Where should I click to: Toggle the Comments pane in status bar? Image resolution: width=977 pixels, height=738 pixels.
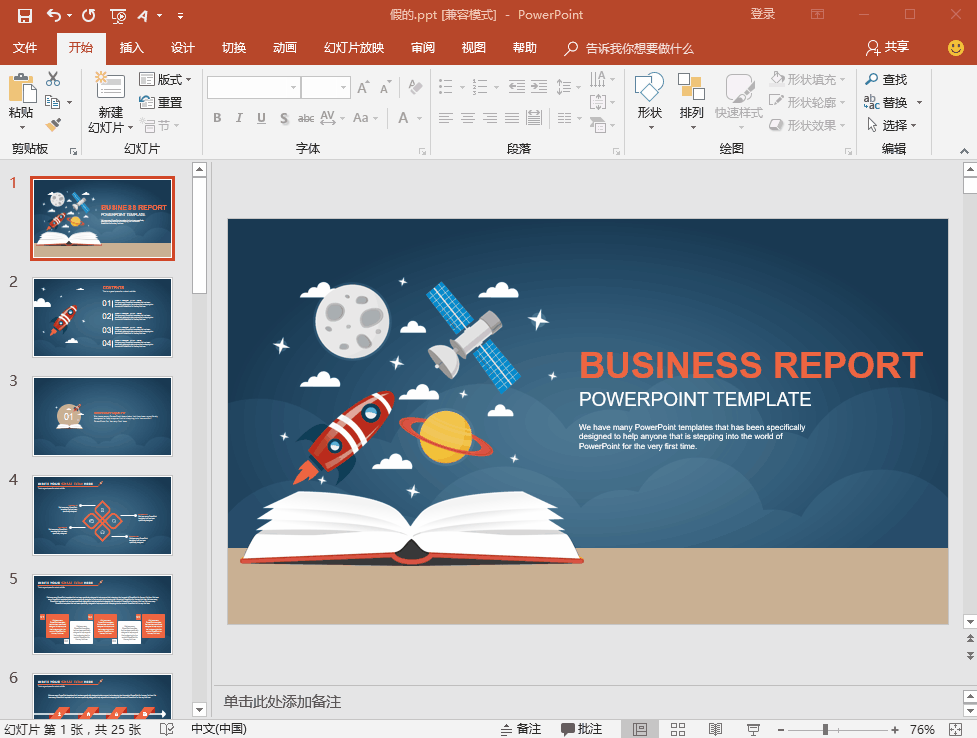point(581,729)
